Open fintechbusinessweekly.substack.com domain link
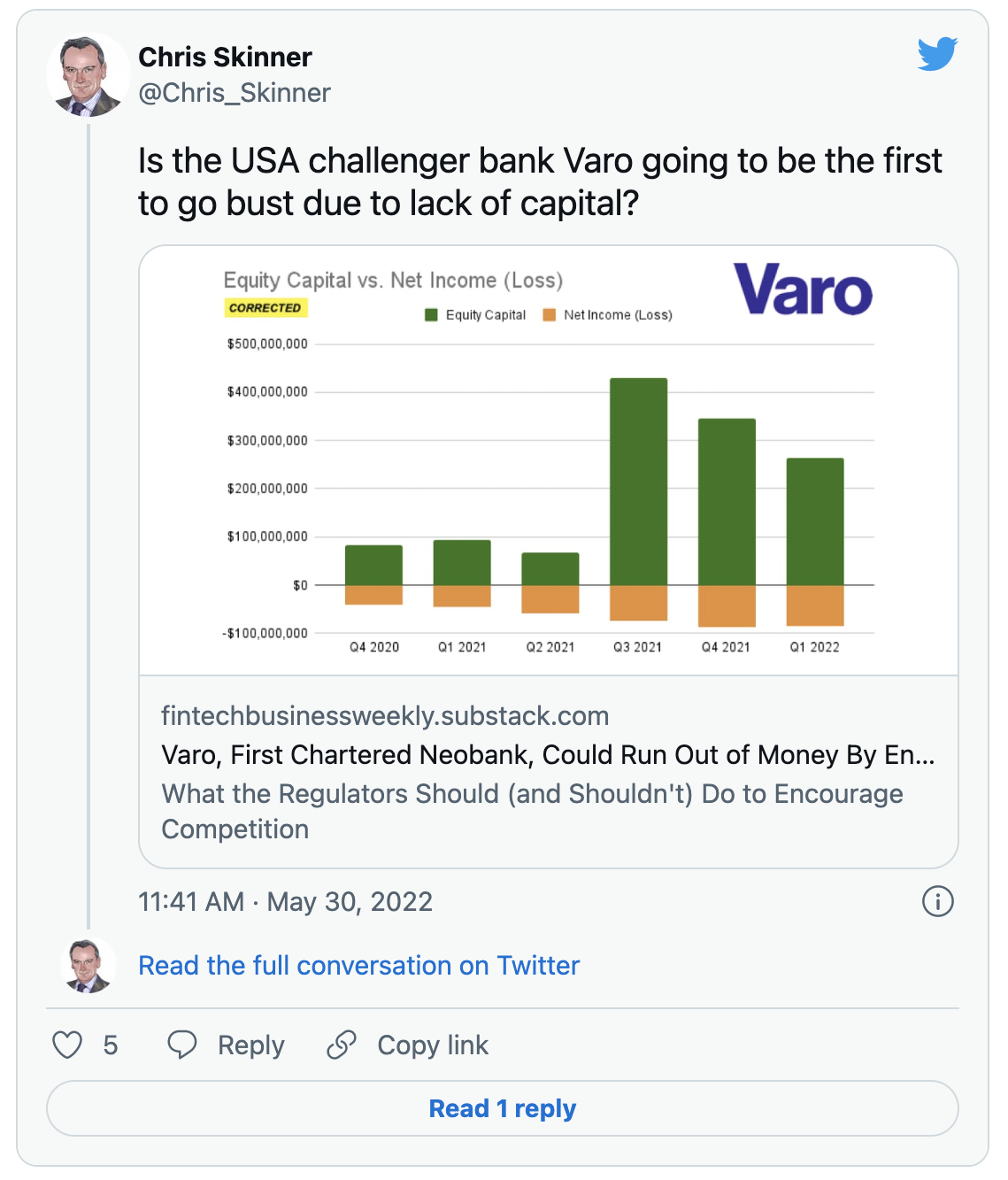 click(385, 715)
